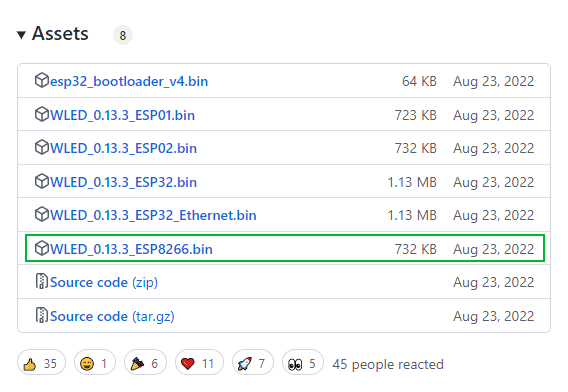
Task: Toggle the thumbs up reaction with 35
Action: [41, 363]
